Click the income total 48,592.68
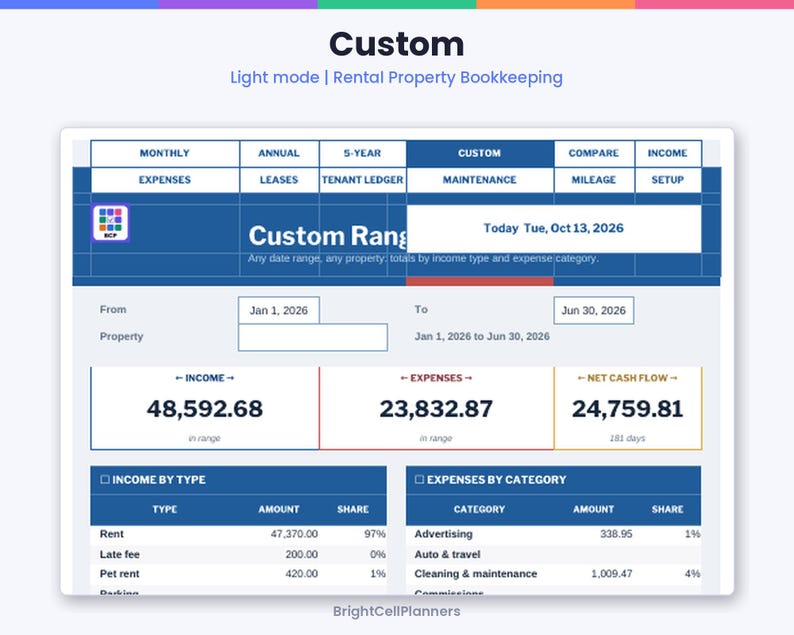794x635 pixels. [x=205, y=409]
